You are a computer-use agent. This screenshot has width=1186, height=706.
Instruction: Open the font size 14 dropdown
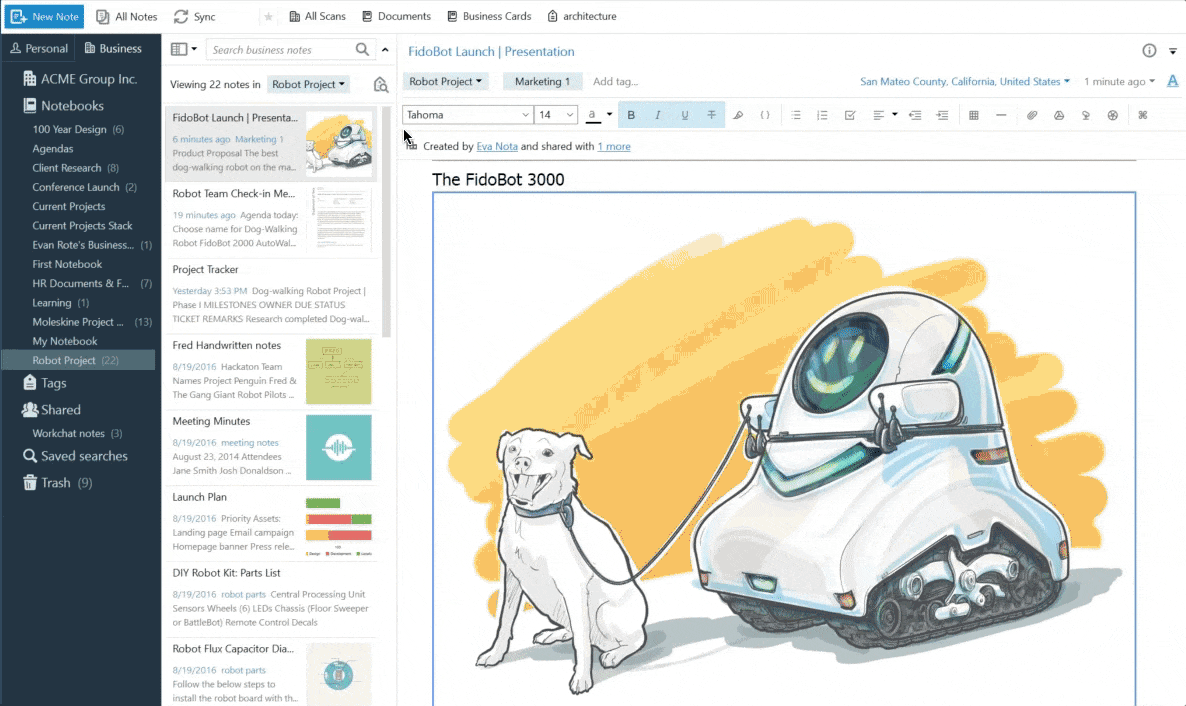[556, 115]
